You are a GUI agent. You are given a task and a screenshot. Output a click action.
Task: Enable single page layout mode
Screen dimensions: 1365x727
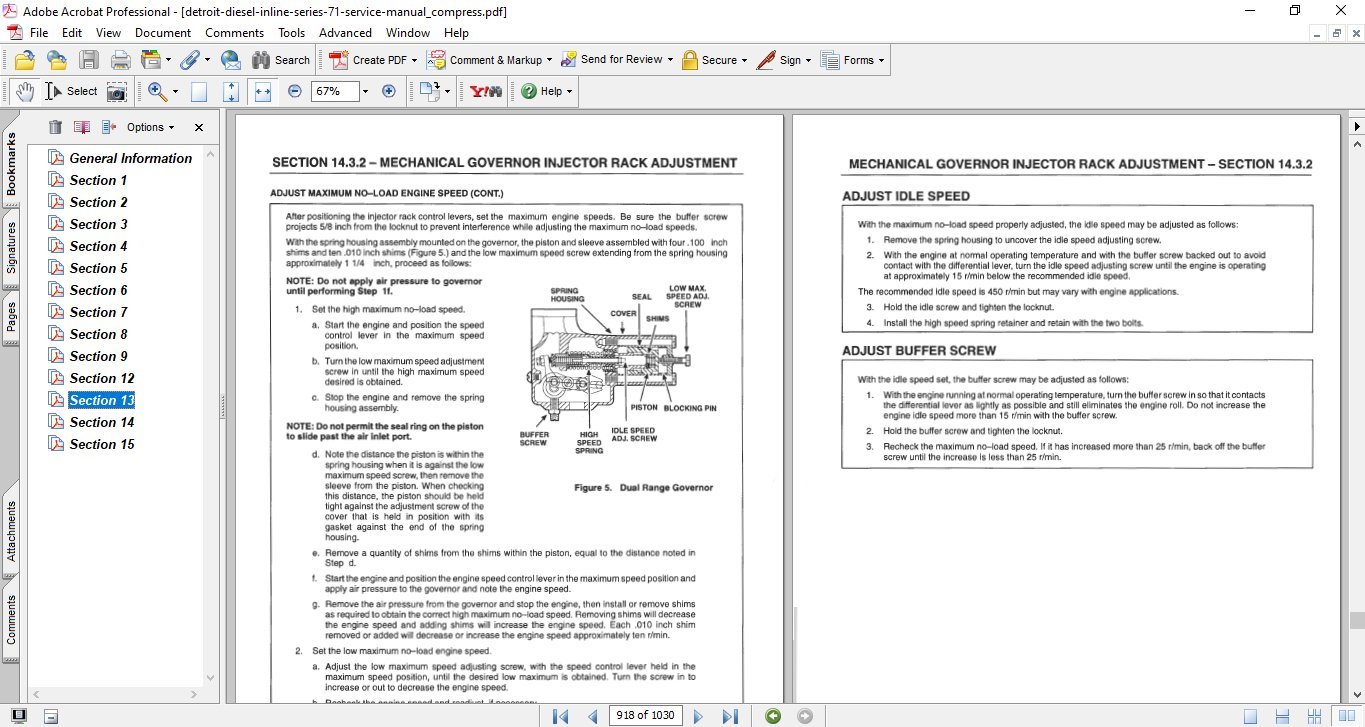(x=1251, y=716)
